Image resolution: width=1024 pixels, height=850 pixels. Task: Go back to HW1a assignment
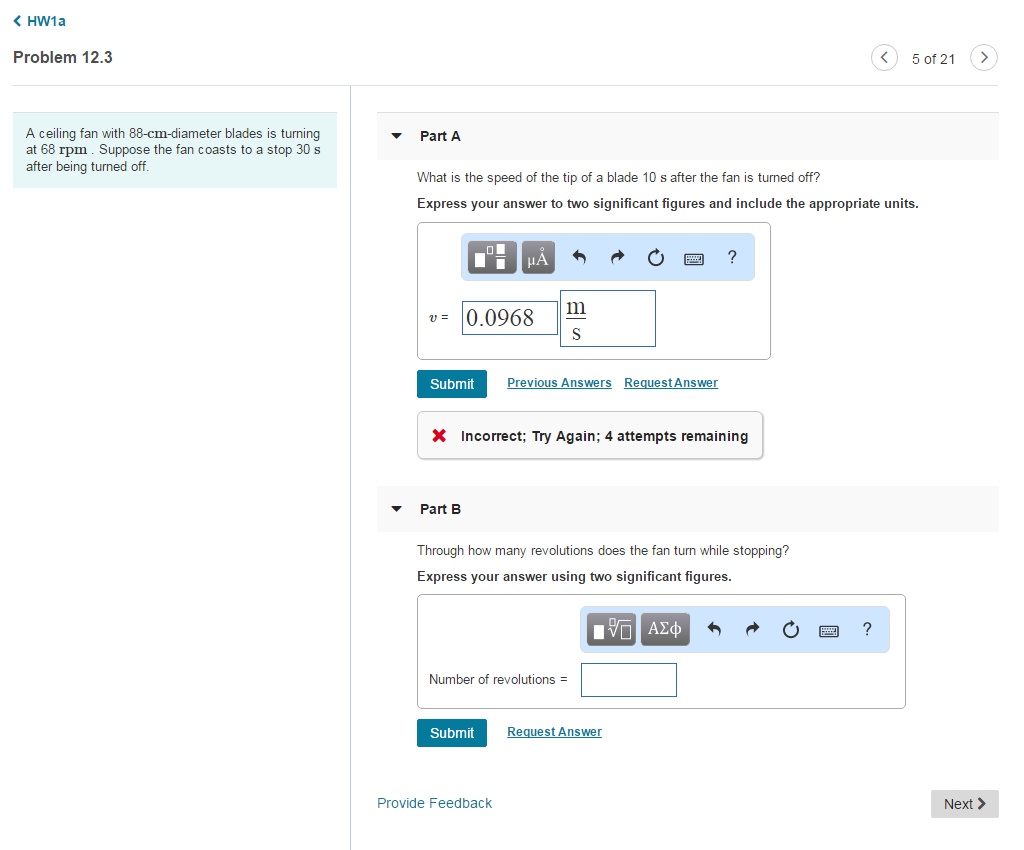[x=39, y=21]
